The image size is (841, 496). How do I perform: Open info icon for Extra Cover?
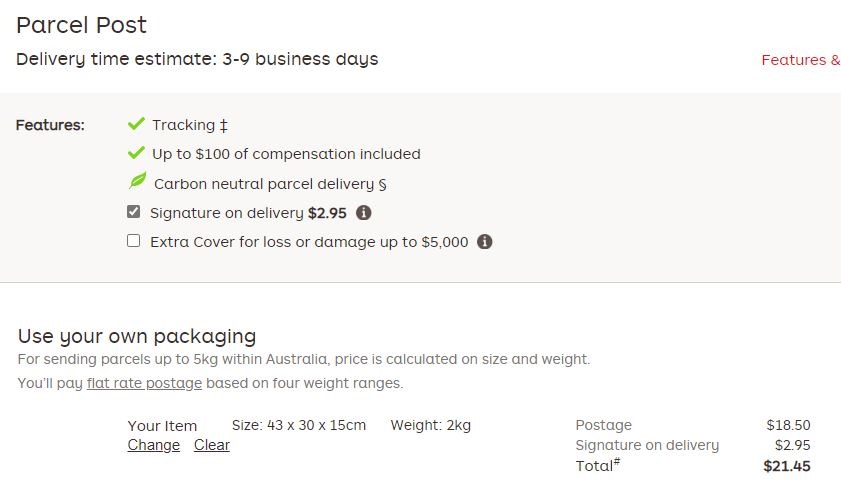485,242
